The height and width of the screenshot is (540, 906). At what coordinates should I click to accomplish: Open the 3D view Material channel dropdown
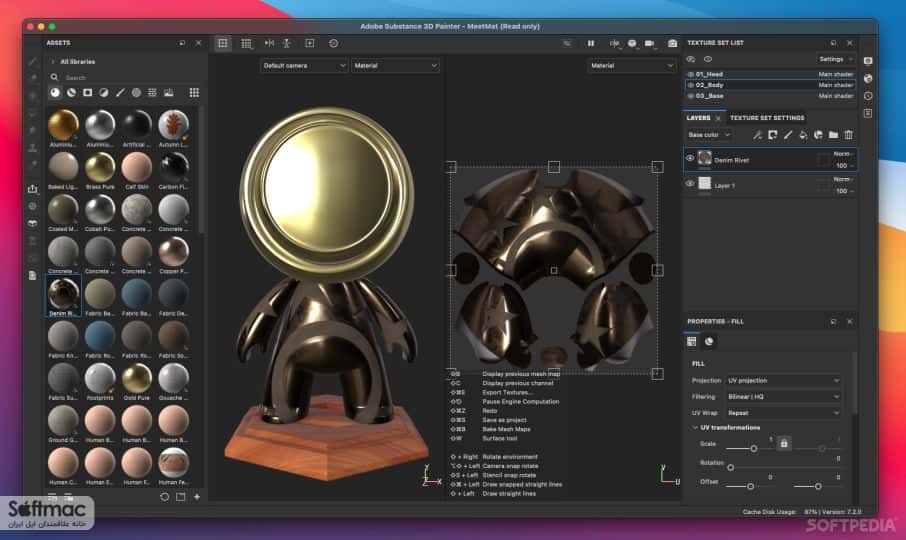tap(395, 66)
